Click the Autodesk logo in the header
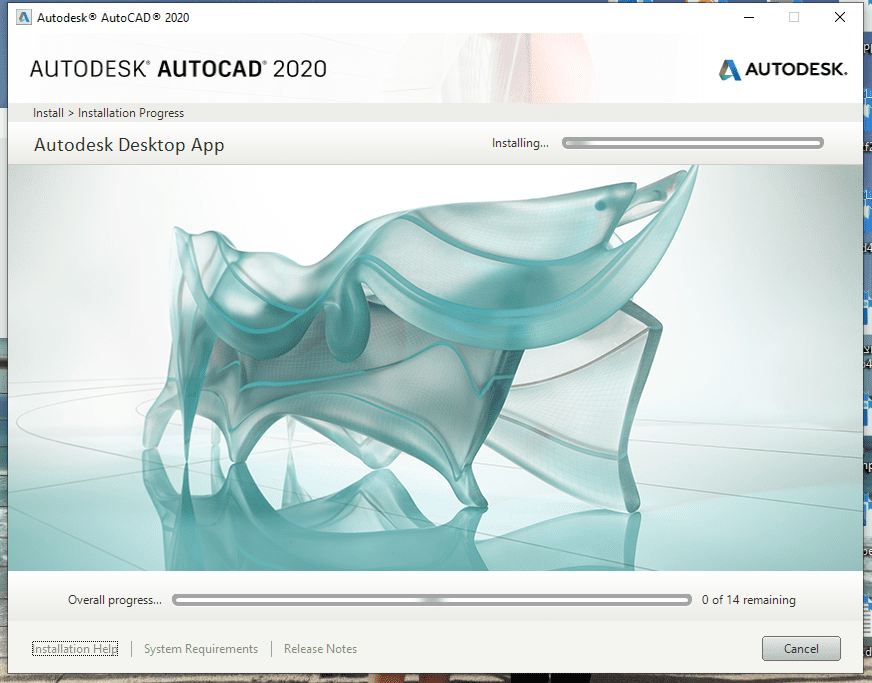The height and width of the screenshot is (683, 872). tap(783, 70)
